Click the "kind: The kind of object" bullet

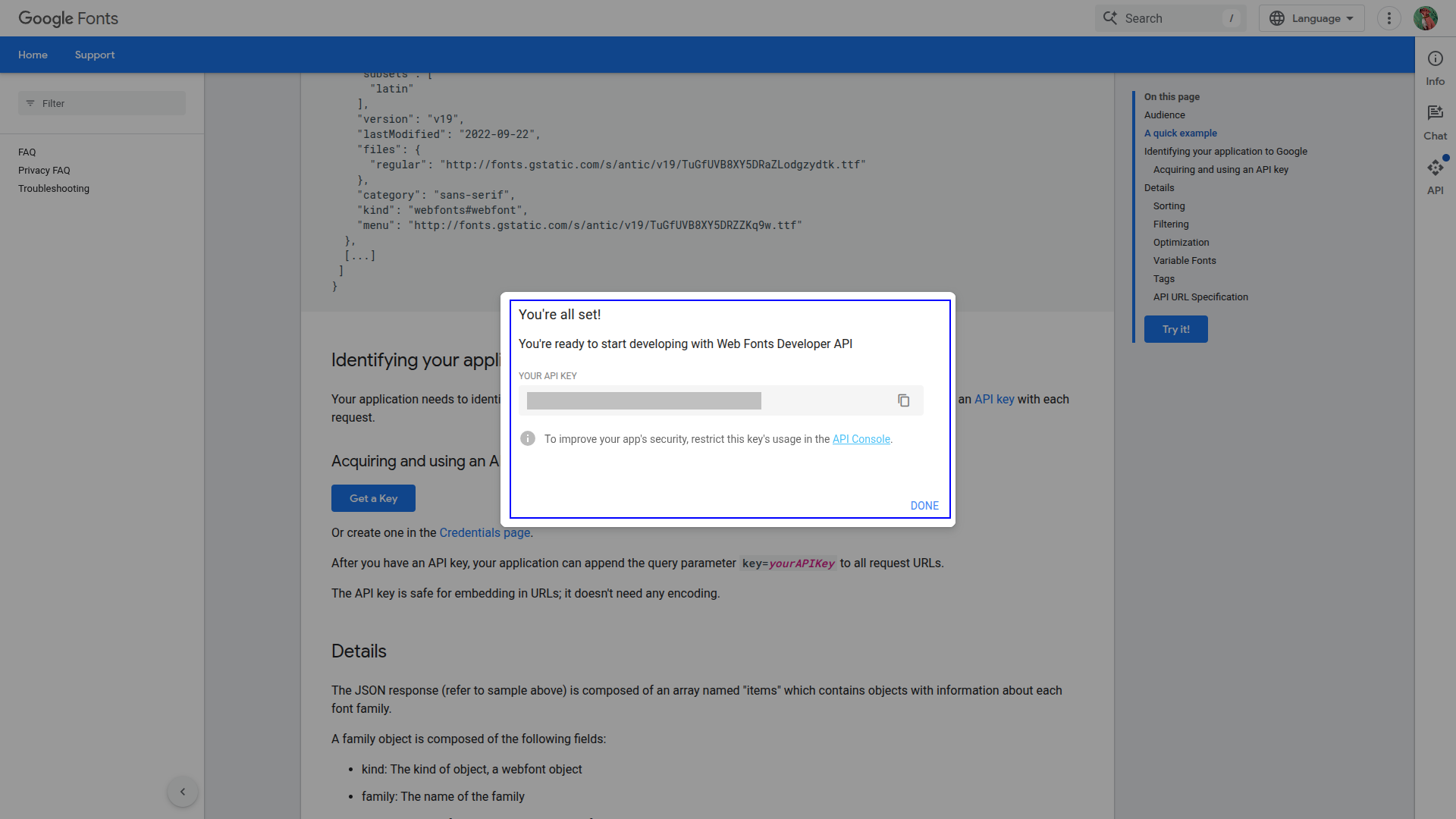click(472, 770)
